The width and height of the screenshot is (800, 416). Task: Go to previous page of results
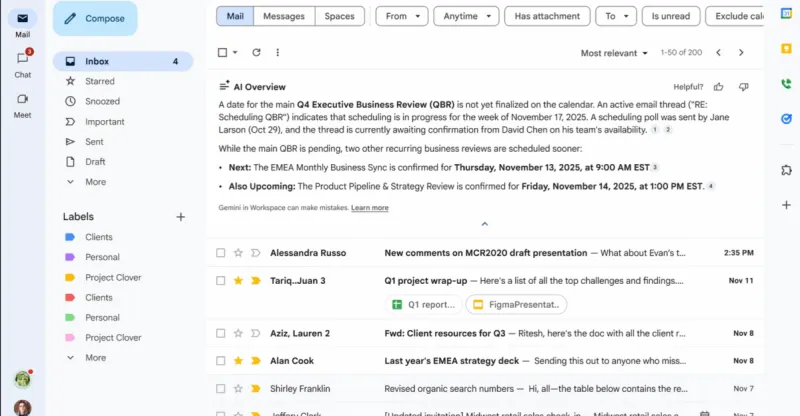[x=718, y=53]
